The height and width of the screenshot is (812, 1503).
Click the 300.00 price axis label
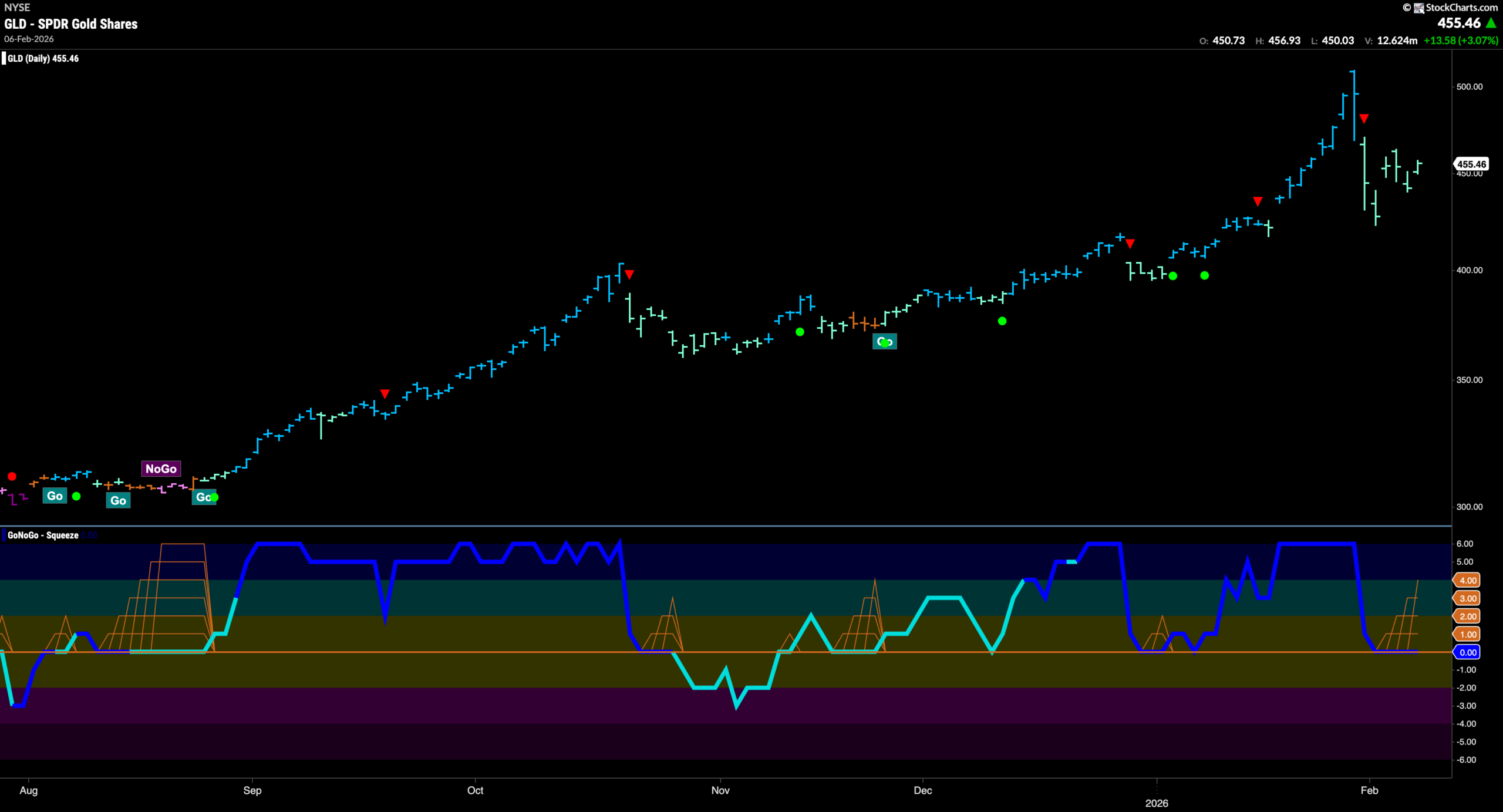[x=1470, y=507]
